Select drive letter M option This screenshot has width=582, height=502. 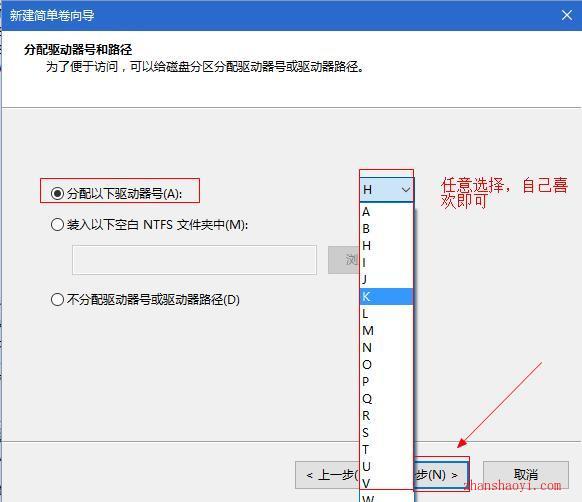pos(386,330)
